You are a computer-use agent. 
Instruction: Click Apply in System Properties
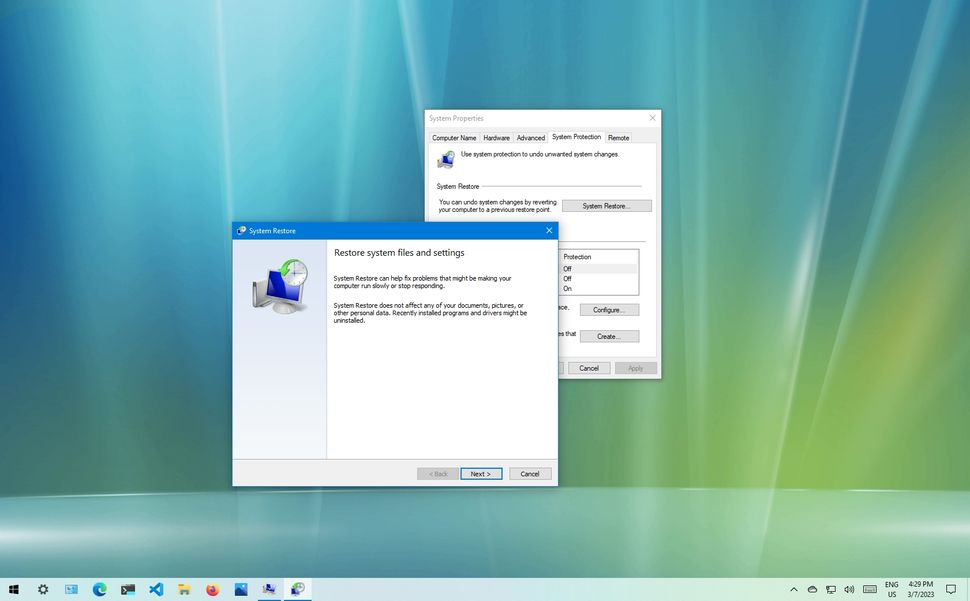point(636,367)
